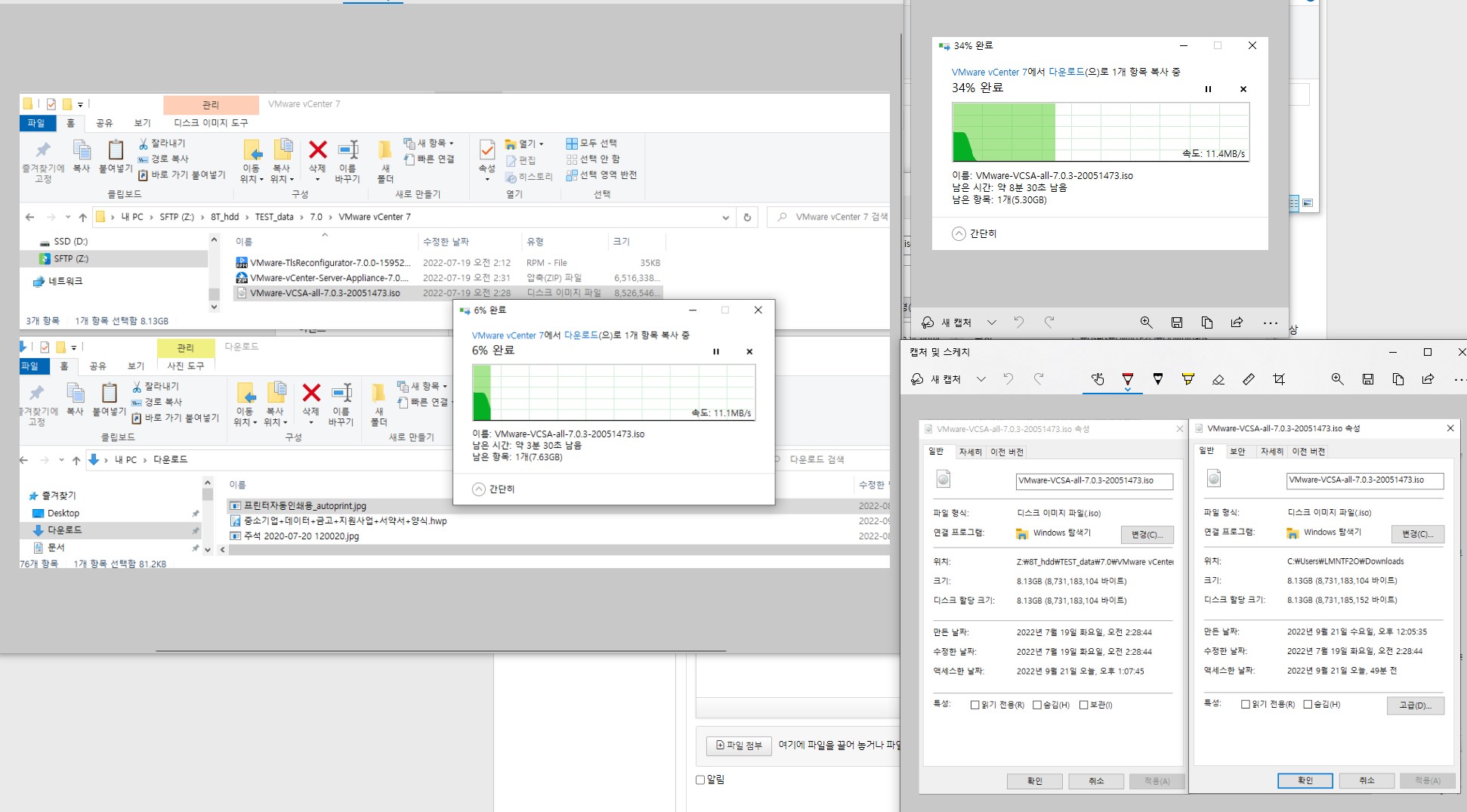1467x812 pixels.
Task: Click 모두 선택 in VMware vCenter 7 explorer ribbon
Action: coord(591,143)
